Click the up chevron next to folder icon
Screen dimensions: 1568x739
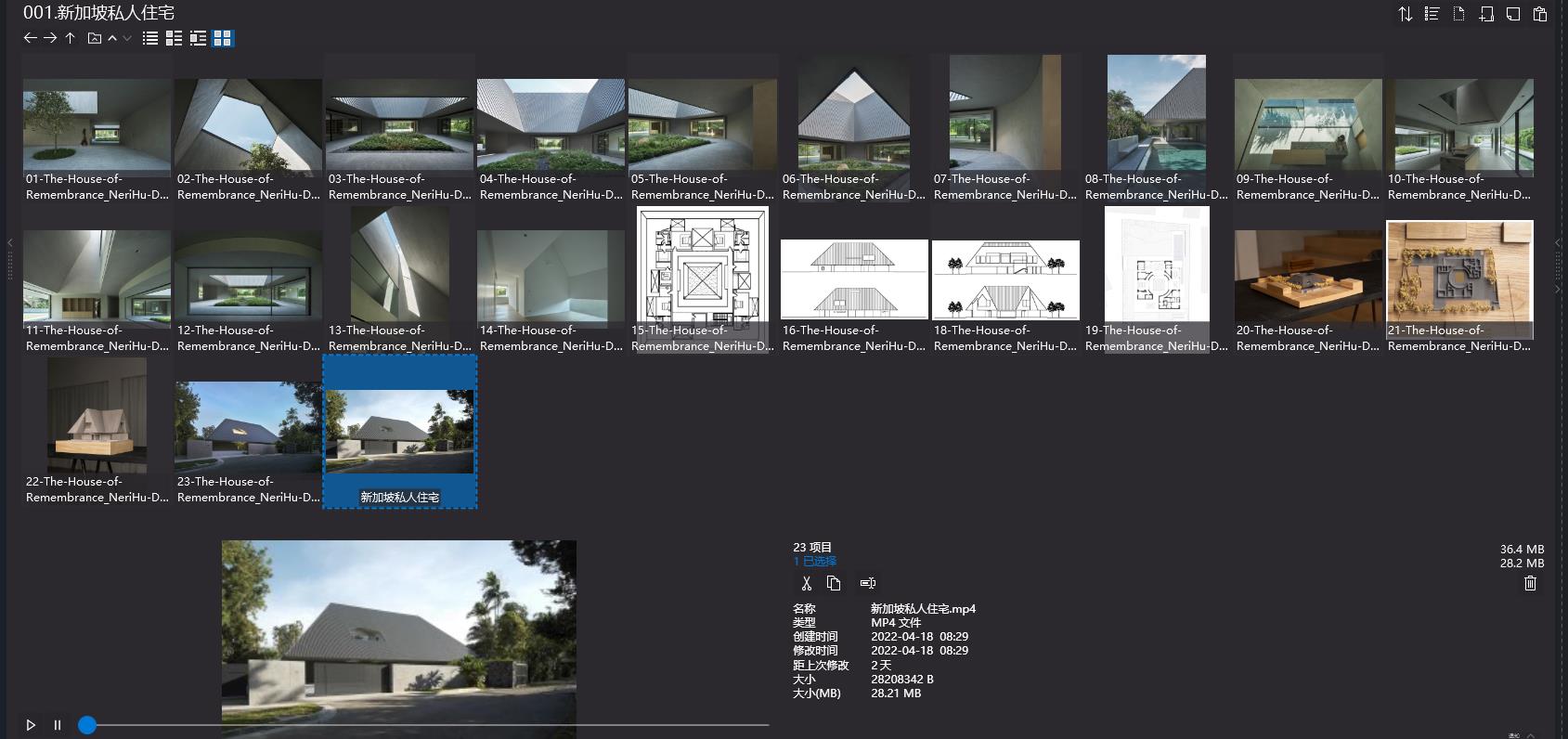coord(112,38)
